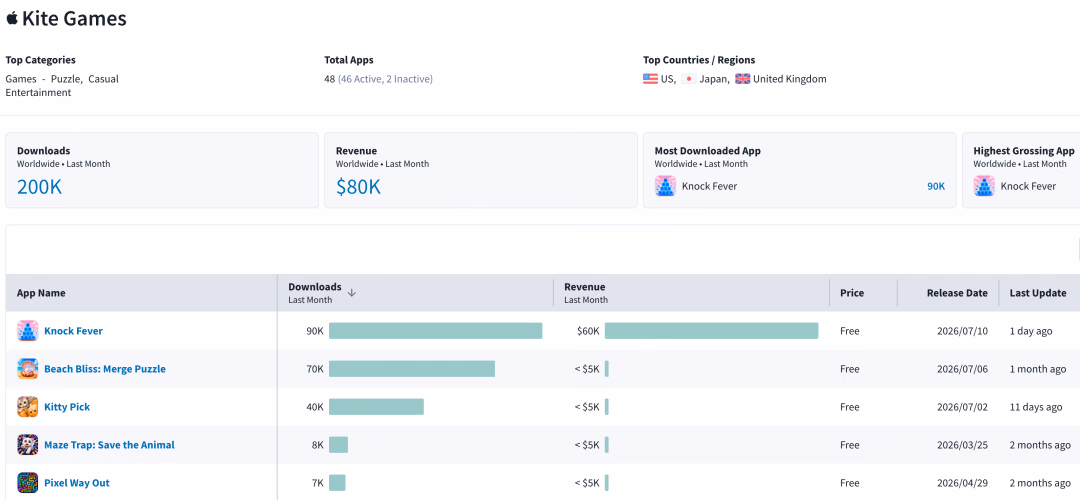The width and height of the screenshot is (1080, 500).
Task: Click the 8K downloads value for Maze Trap
Action: (318, 444)
